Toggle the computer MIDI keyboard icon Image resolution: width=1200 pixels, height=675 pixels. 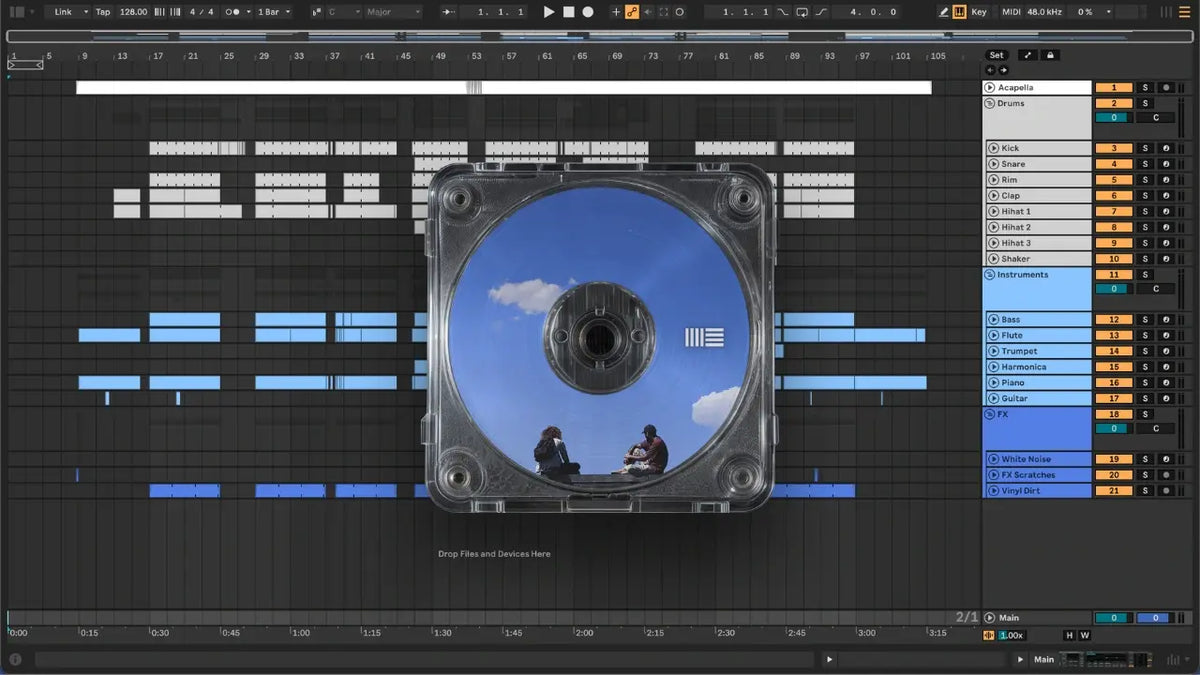tap(960, 12)
